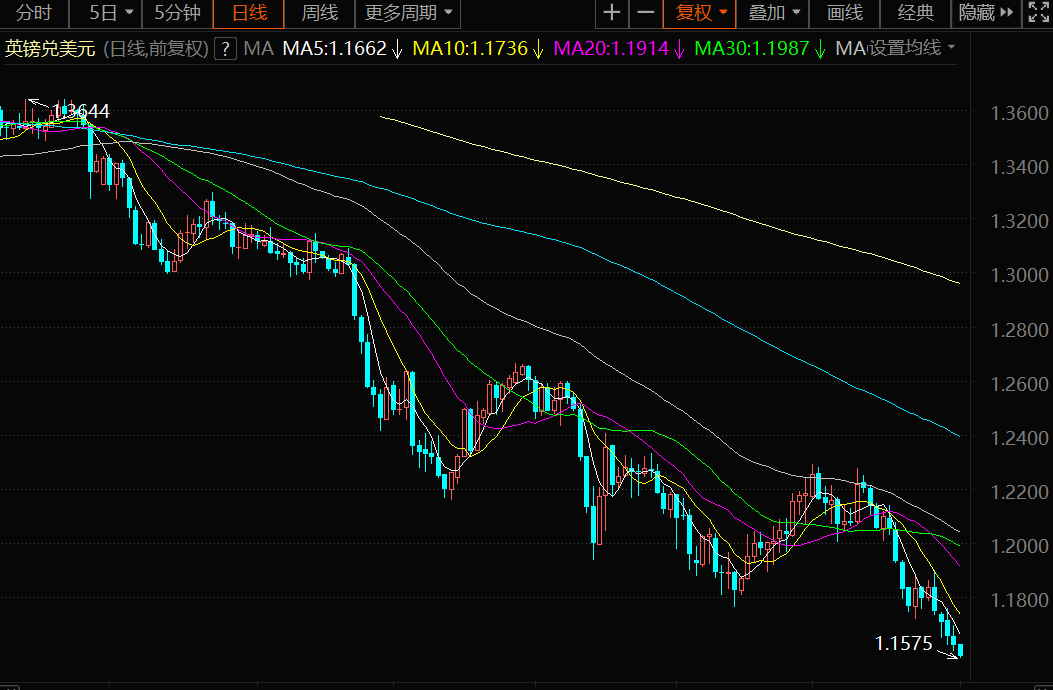Select the 日线 daily chart tab

(249, 13)
